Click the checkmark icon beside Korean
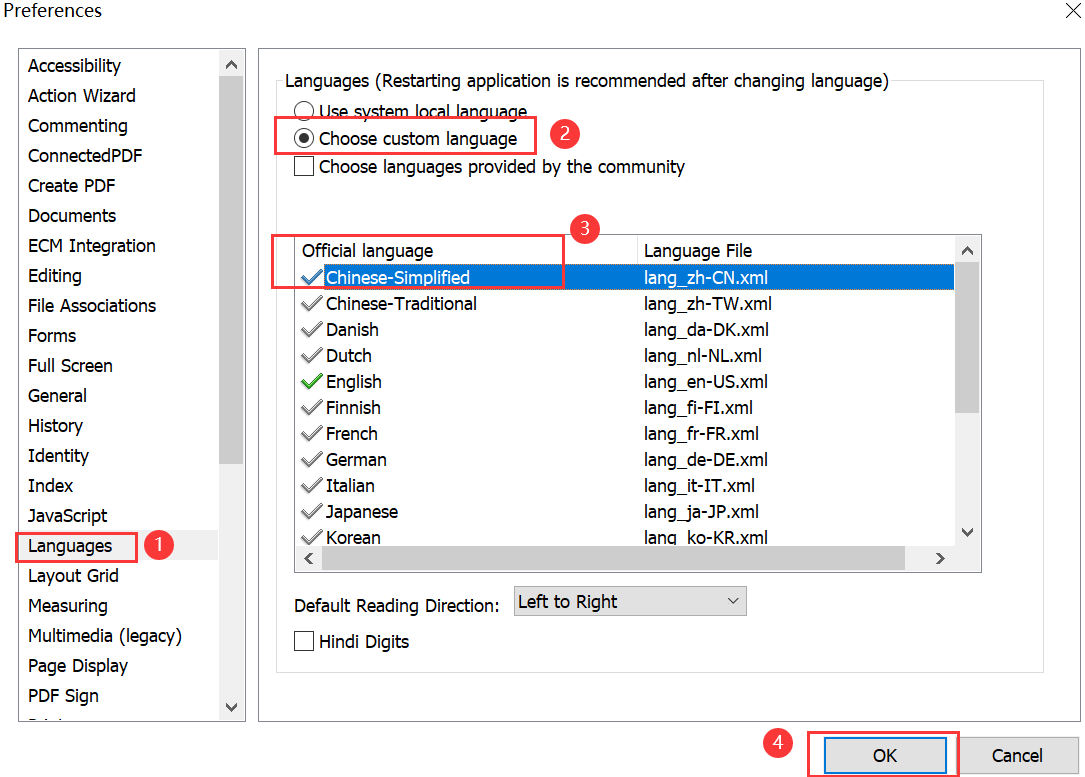This screenshot has height=777, width=1085. tap(312, 537)
